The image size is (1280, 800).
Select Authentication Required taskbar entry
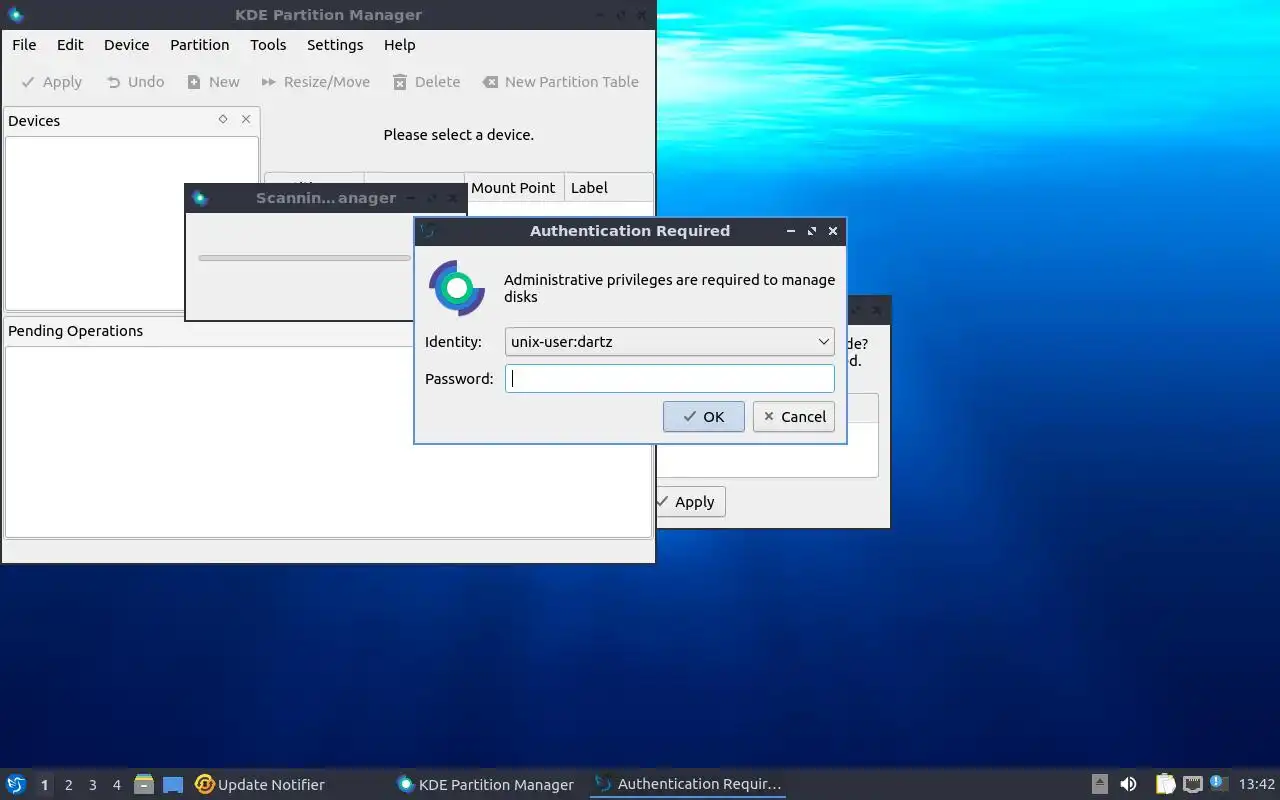pyautogui.click(x=687, y=785)
